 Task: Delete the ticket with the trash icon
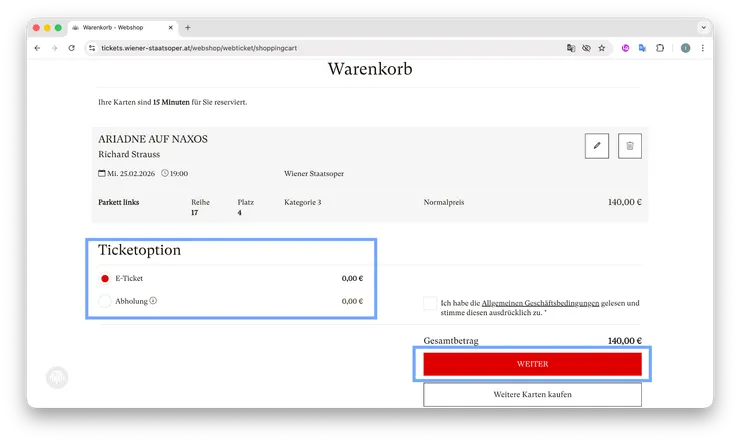(x=630, y=146)
